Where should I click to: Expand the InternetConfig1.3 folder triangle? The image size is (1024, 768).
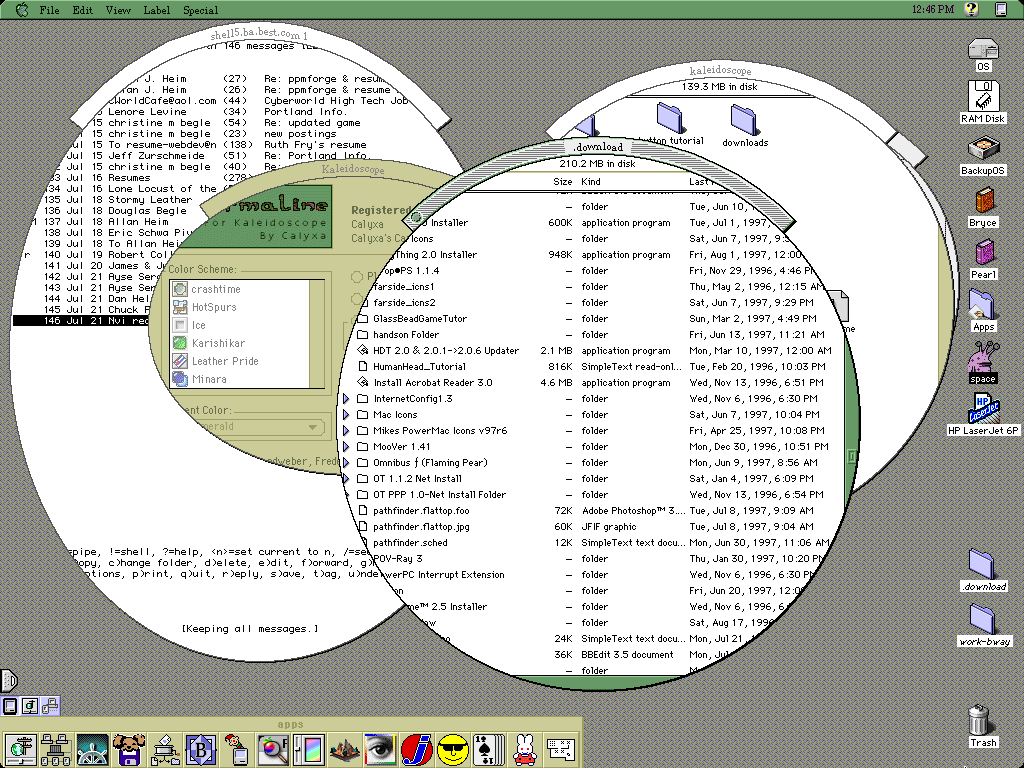(346, 399)
